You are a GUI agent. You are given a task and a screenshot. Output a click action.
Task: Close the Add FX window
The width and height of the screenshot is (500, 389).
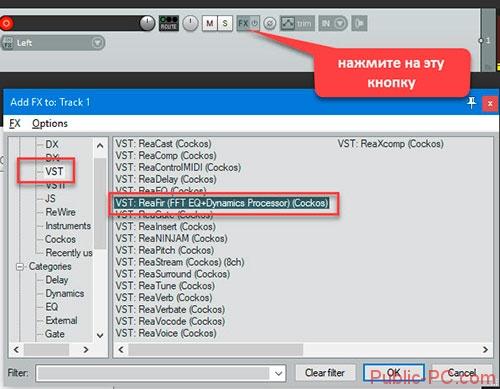click(490, 104)
